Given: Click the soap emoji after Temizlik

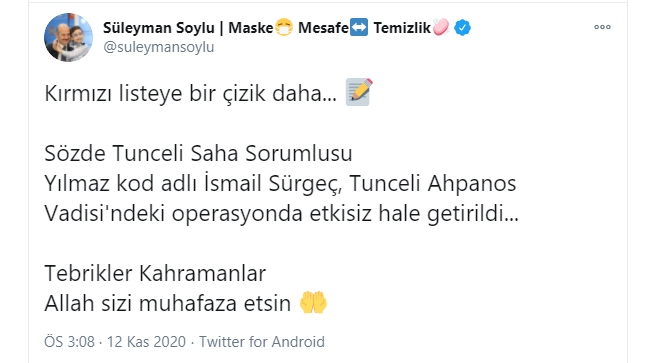Looking at the screenshot, I should (x=441, y=27).
